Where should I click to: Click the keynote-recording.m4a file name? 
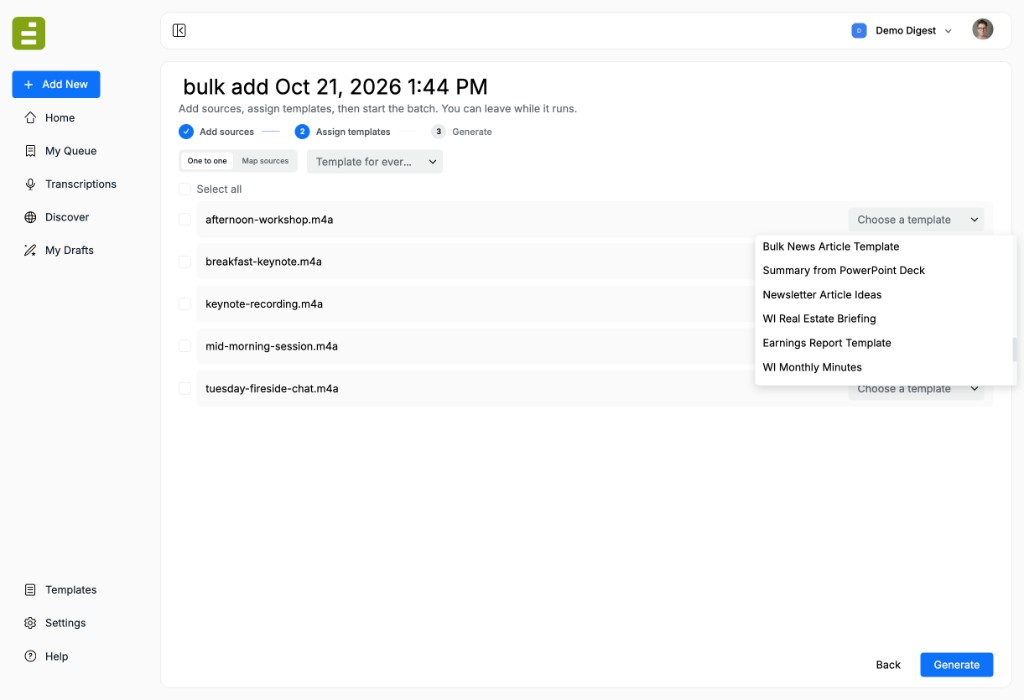(x=264, y=304)
